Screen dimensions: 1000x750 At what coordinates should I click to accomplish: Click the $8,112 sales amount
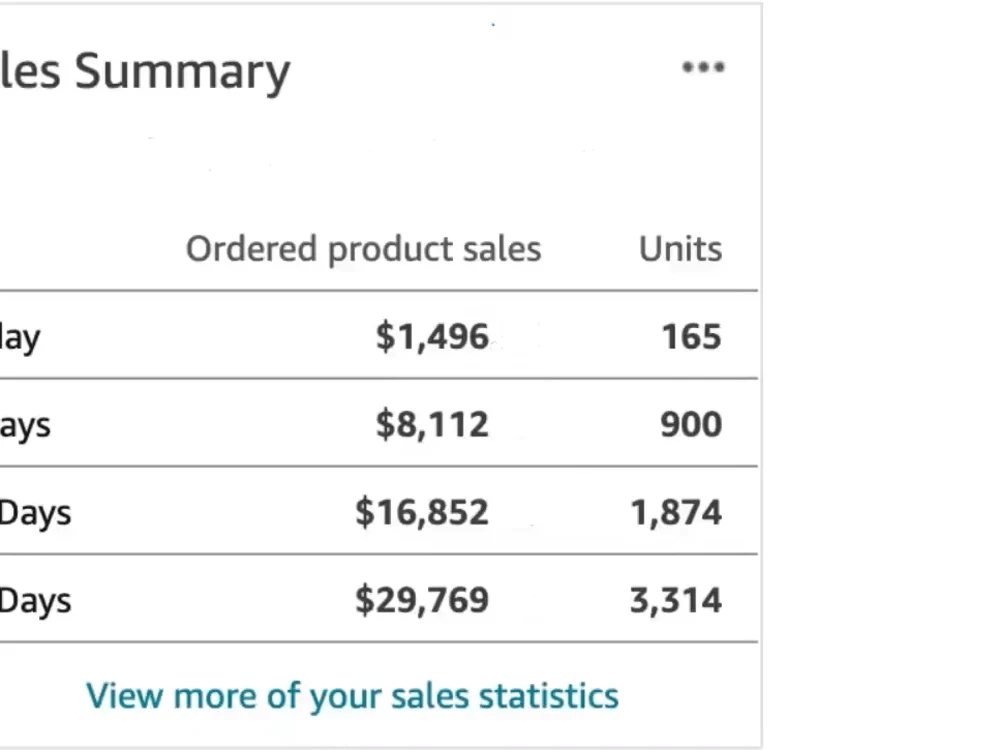click(x=432, y=424)
